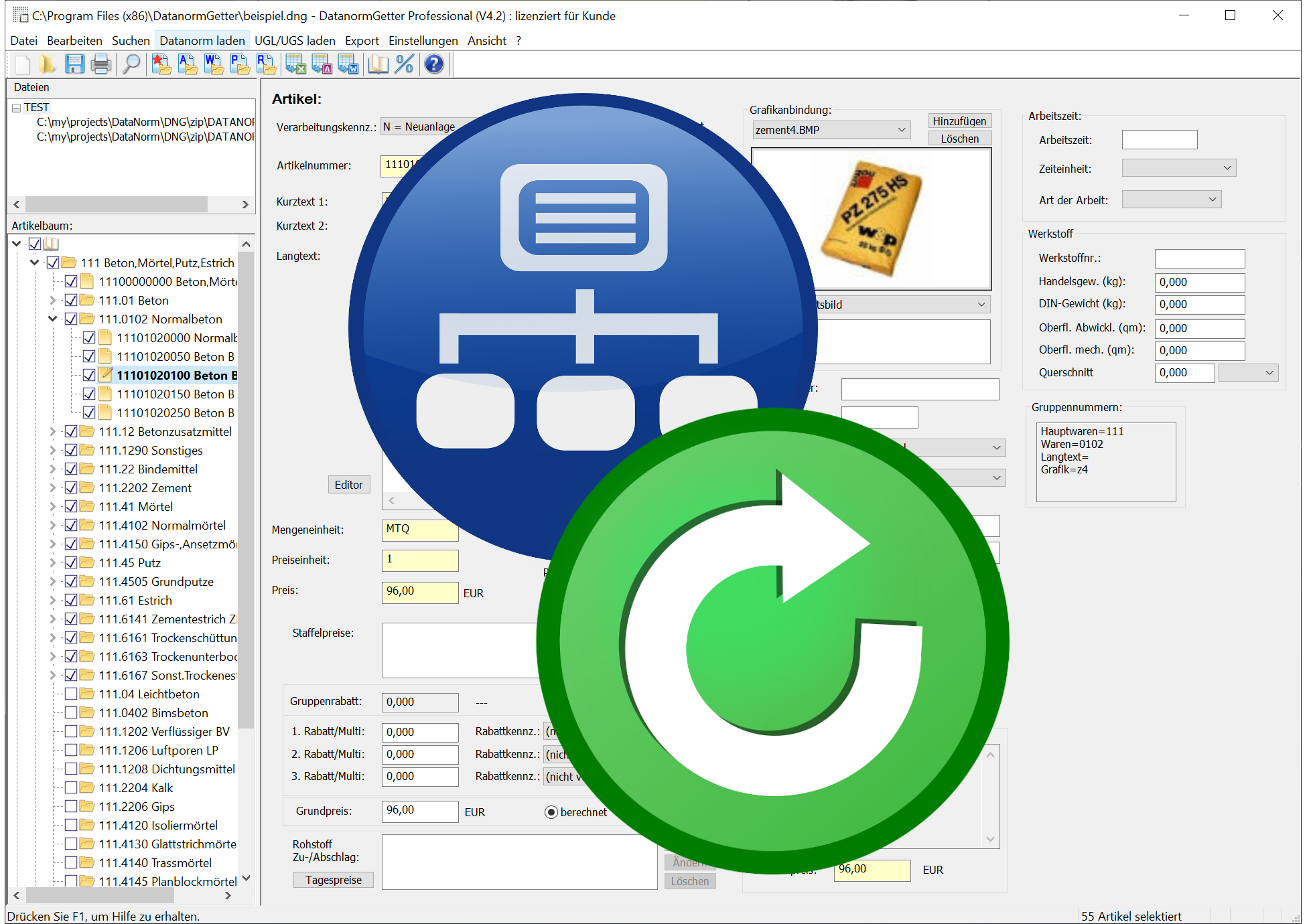1313x924 pixels.
Task: Collapse the 111.0102 Normalbeton node
Action: pyautogui.click(x=53, y=319)
